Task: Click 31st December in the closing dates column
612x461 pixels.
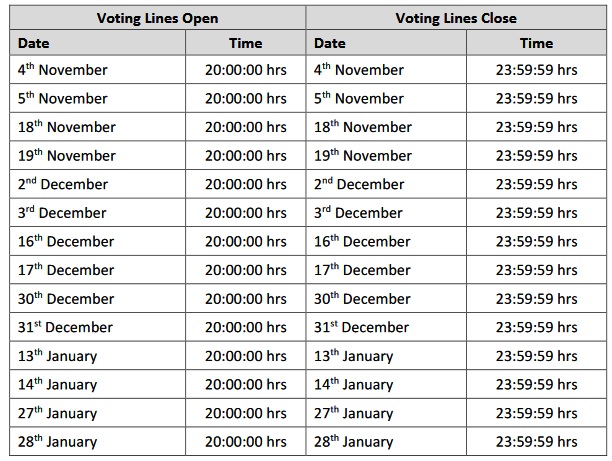Action: click(361, 327)
